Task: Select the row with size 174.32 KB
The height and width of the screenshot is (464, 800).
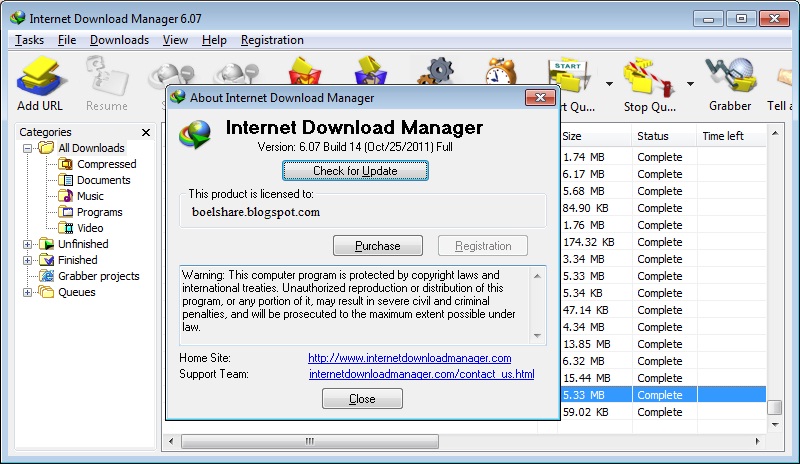Action: click(663, 242)
